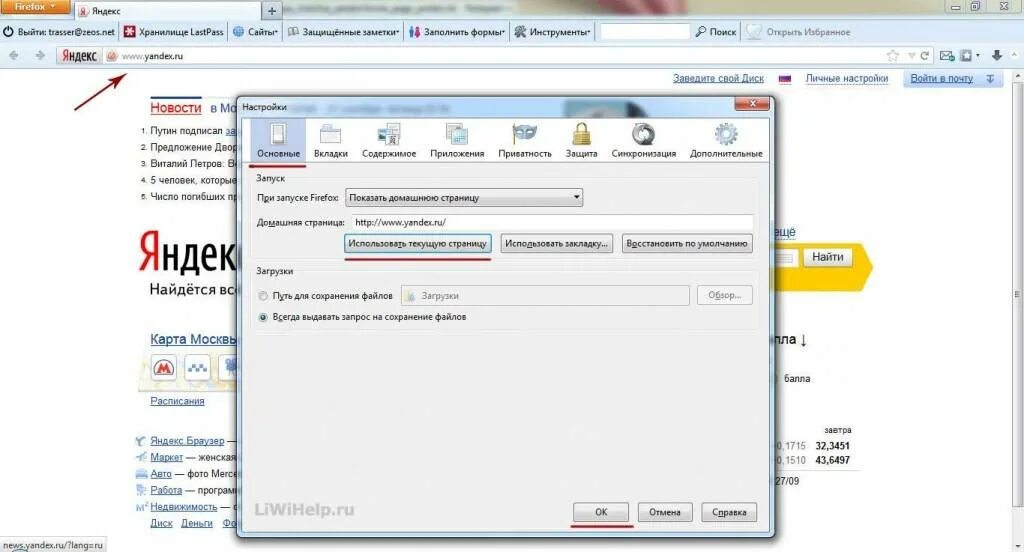Click the Обзор browse button
Image resolution: width=1024 pixels, height=552 pixels.
pyautogui.click(x=724, y=295)
